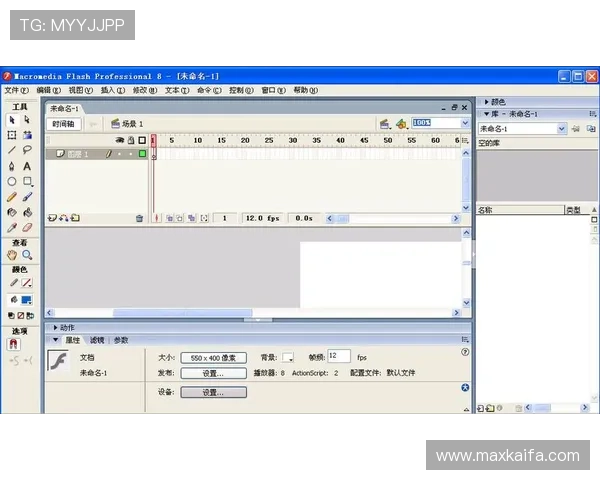Screen dimensions: 600x480
Task: Select the Subselection tool
Action: pyautogui.click(x=27, y=120)
